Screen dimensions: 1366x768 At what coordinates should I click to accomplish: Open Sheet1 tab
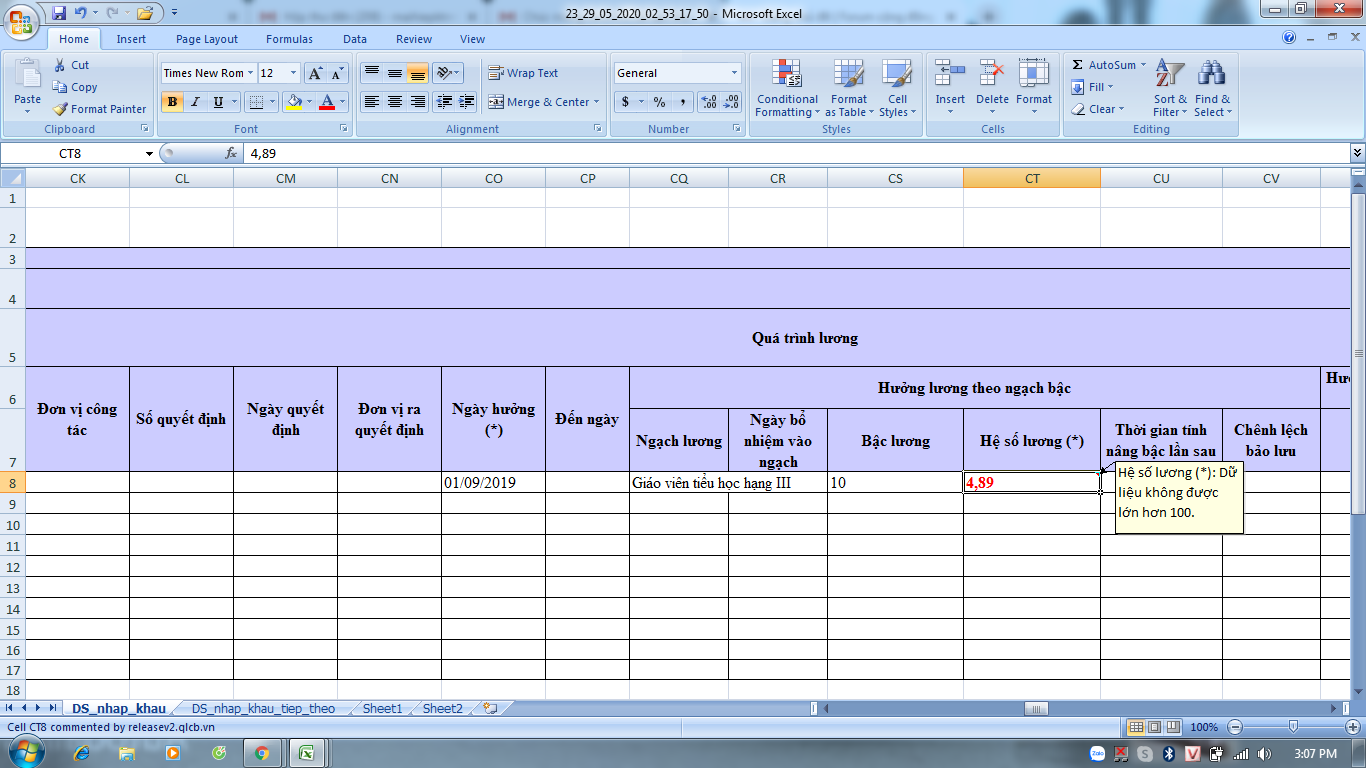click(382, 708)
